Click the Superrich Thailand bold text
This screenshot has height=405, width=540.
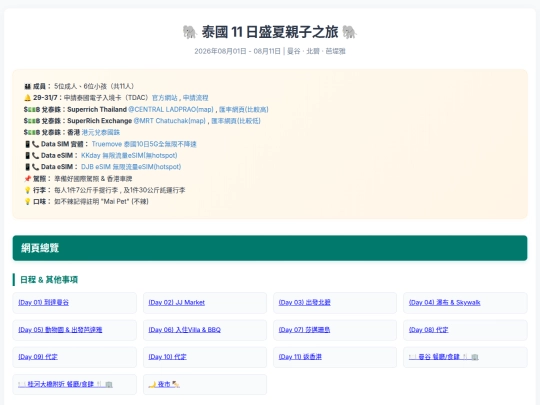point(97,110)
